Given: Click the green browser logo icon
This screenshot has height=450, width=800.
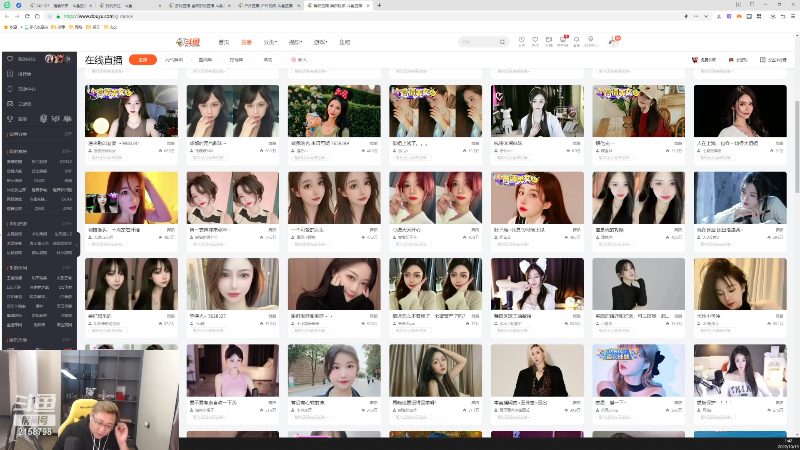Looking at the screenshot, I should [7, 5].
